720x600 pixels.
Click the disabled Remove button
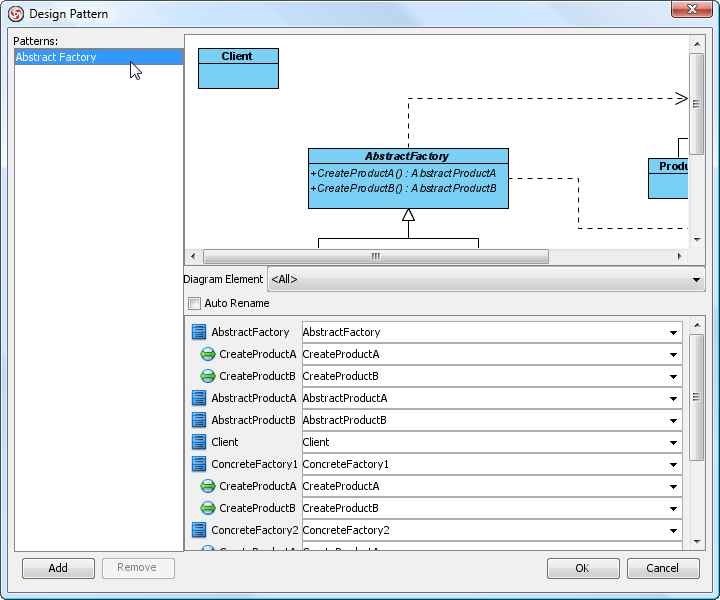(138, 568)
